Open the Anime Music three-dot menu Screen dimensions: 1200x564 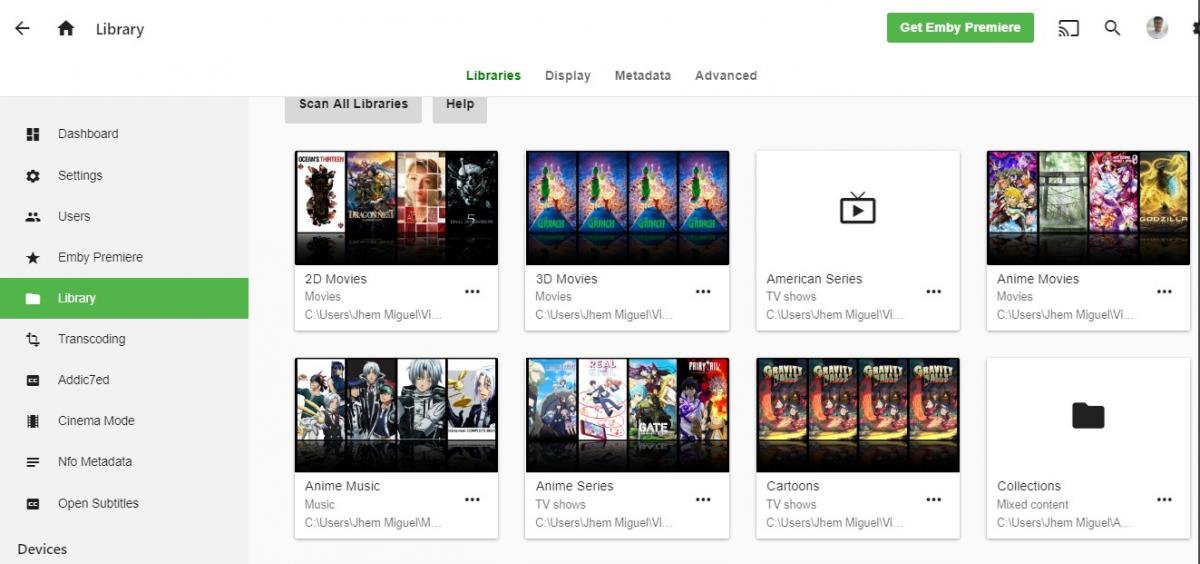[472, 499]
